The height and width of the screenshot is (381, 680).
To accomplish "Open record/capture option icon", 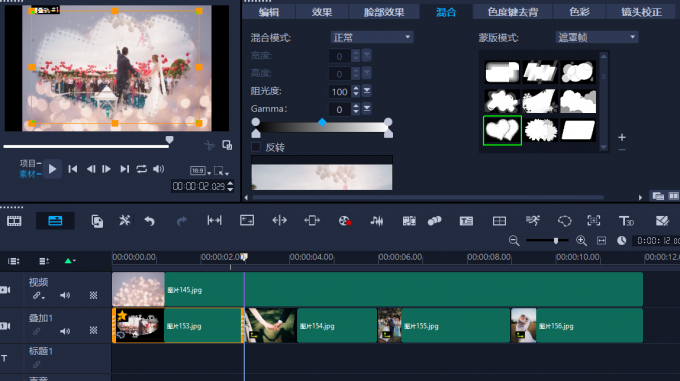I will [x=344, y=221].
